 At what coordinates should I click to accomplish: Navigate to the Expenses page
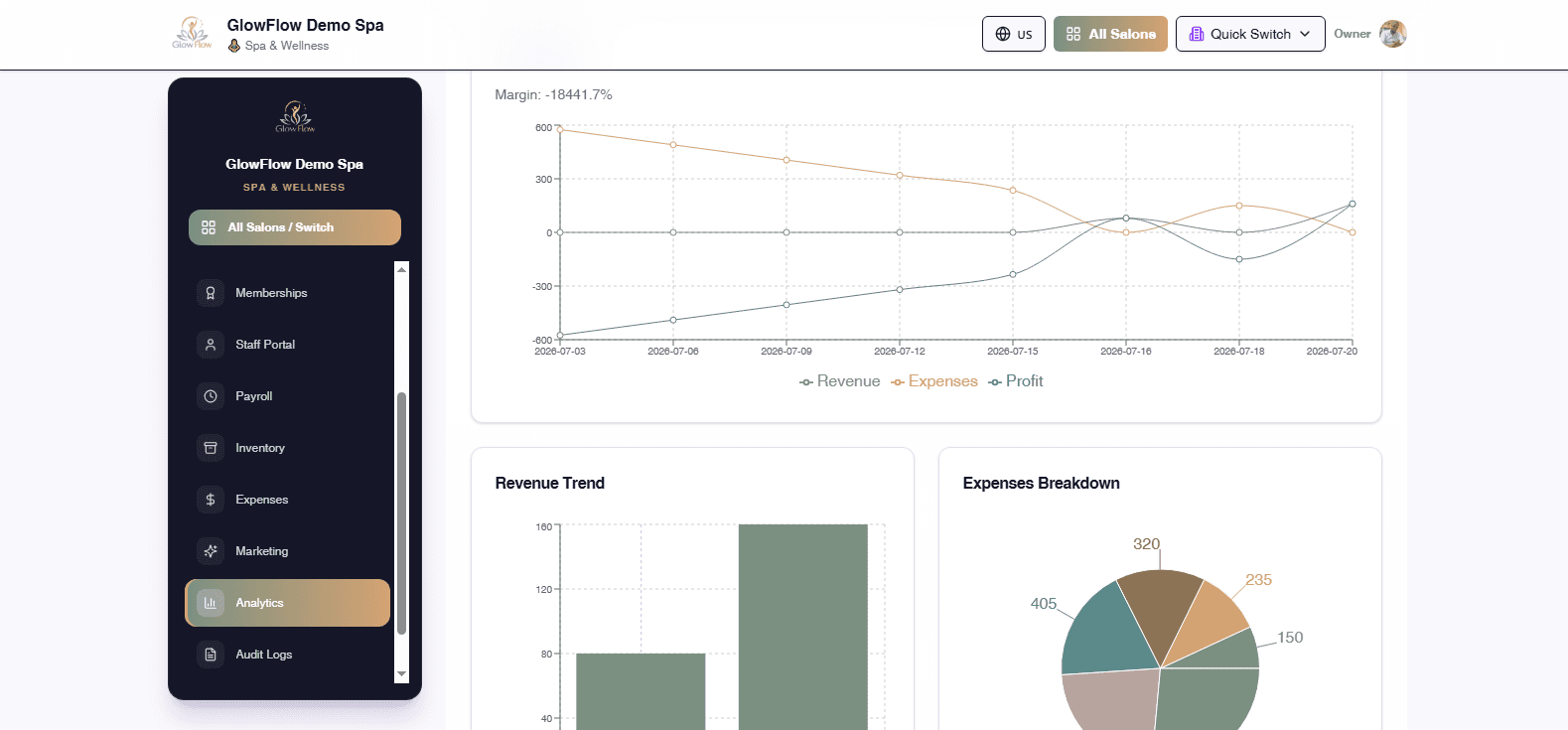(288, 500)
